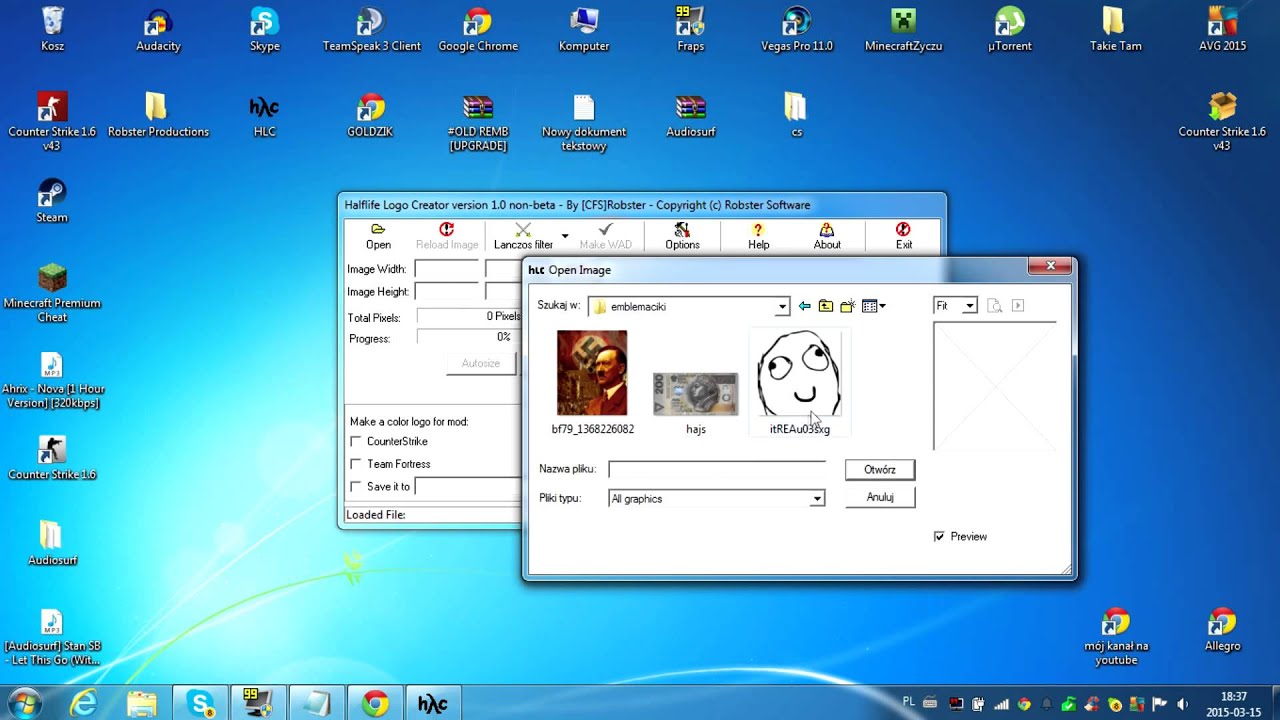Open the cs folder on desktop

(x=796, y=115)
